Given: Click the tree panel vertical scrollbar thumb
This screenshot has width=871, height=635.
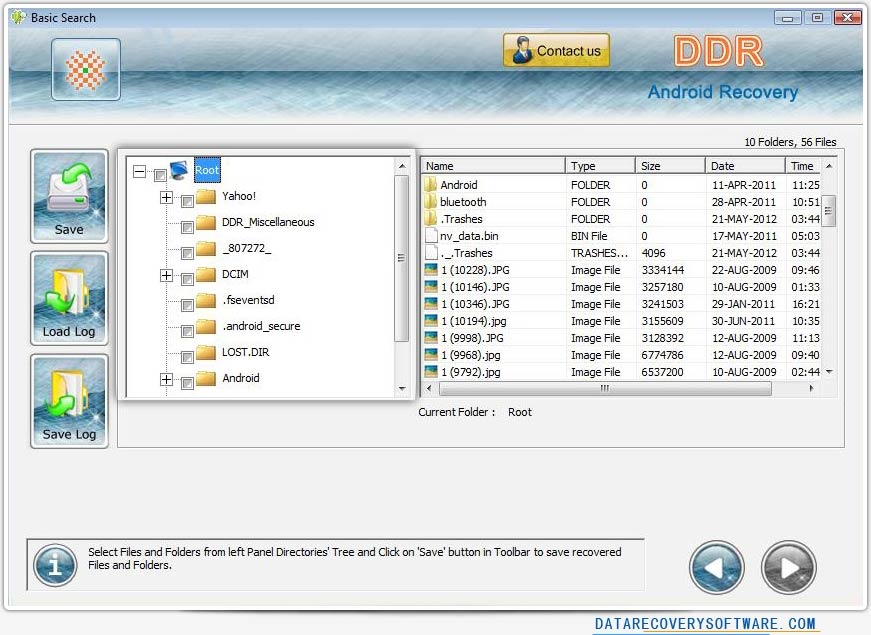Looking at the screenshot, I should click(x=402, y=258).
